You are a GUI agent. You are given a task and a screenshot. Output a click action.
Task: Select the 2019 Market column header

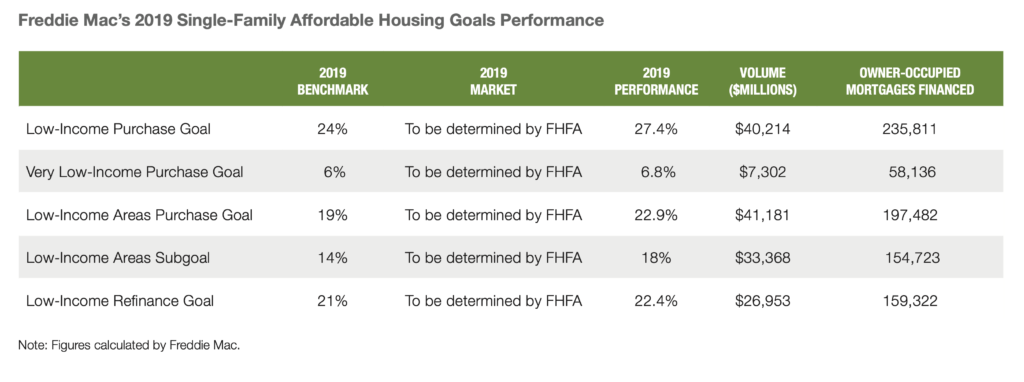(493, 82)
